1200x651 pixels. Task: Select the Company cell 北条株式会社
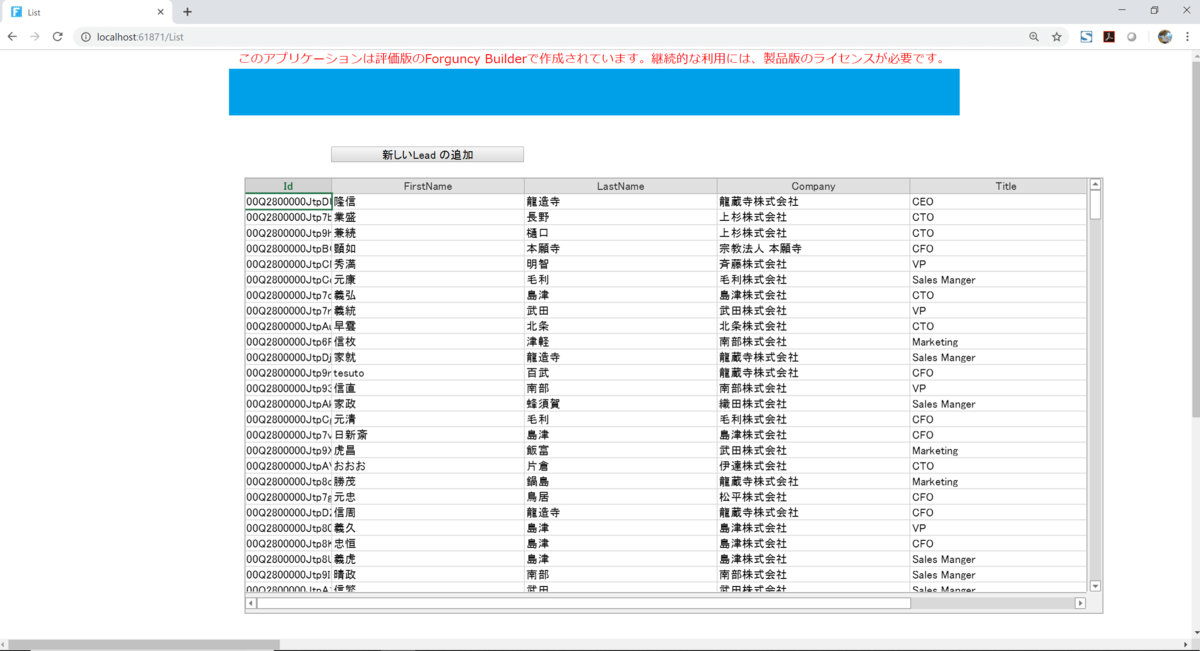click(x=813, y=326)
